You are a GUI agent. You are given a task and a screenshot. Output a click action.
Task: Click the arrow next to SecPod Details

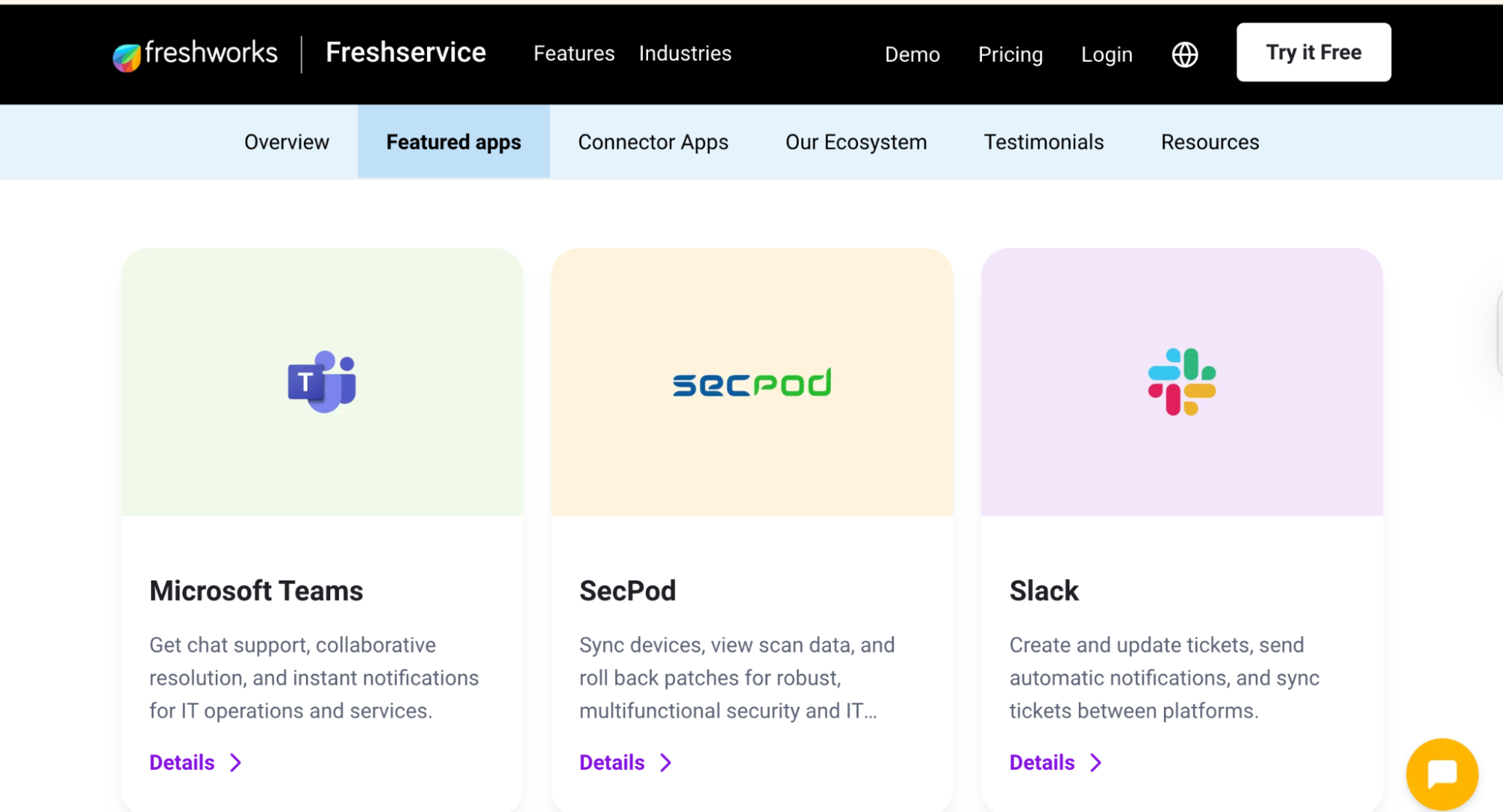[x=665, y=763]
